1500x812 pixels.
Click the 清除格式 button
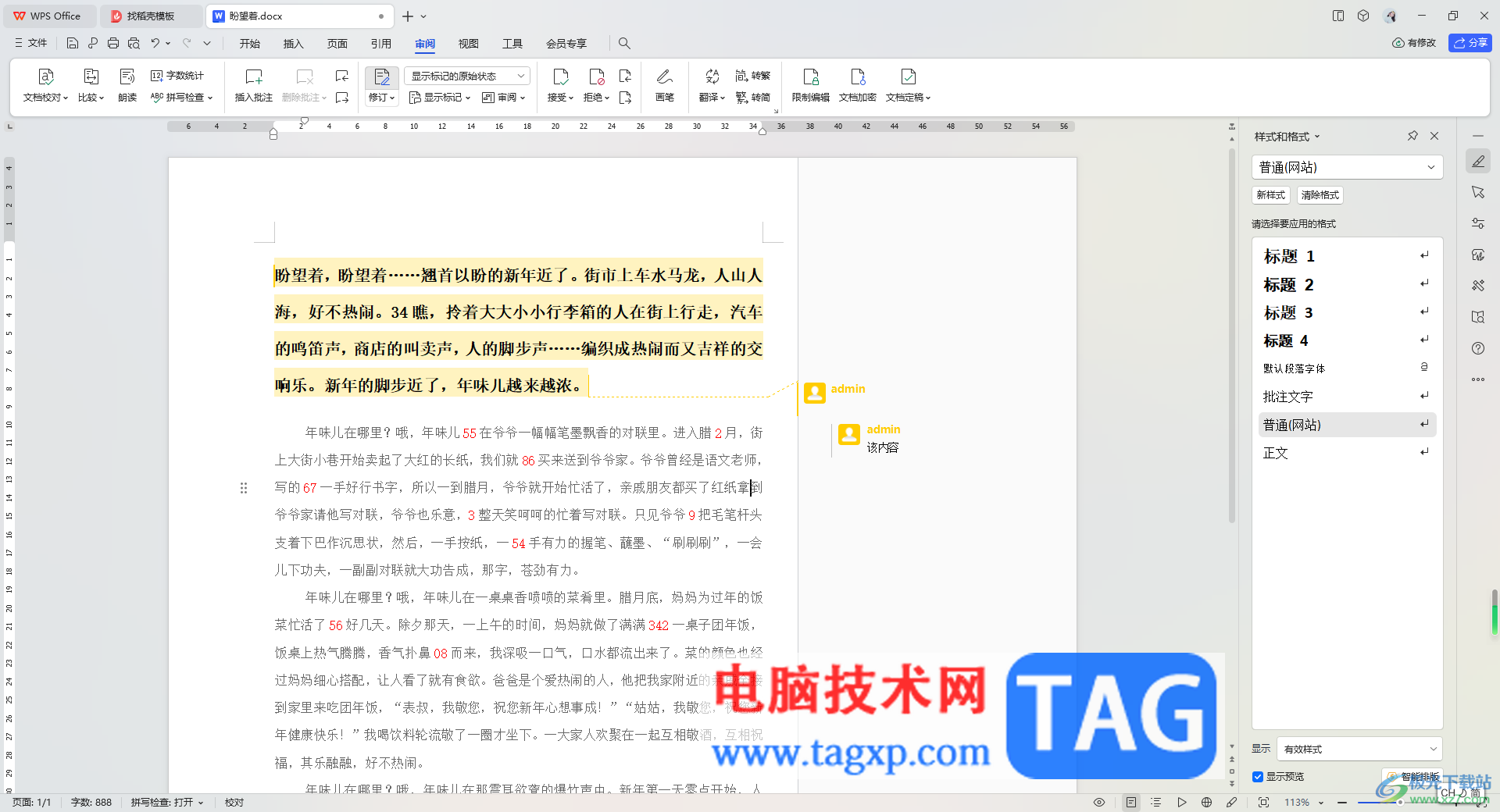[x=1320, y=195]
